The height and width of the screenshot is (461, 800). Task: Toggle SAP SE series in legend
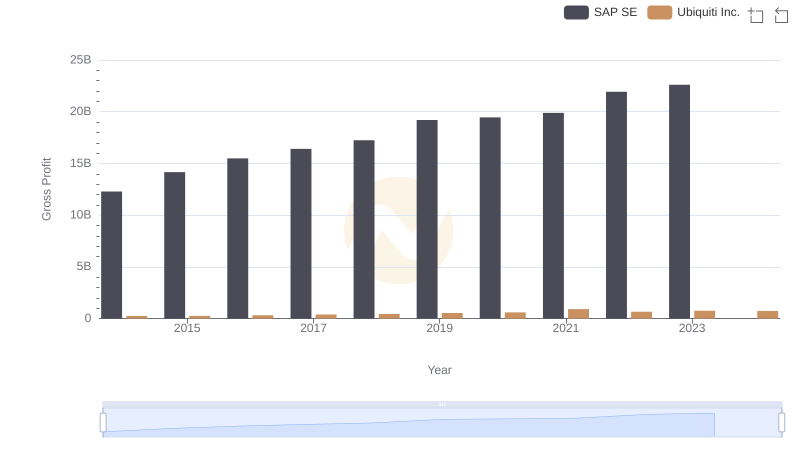tap(601, 12)
